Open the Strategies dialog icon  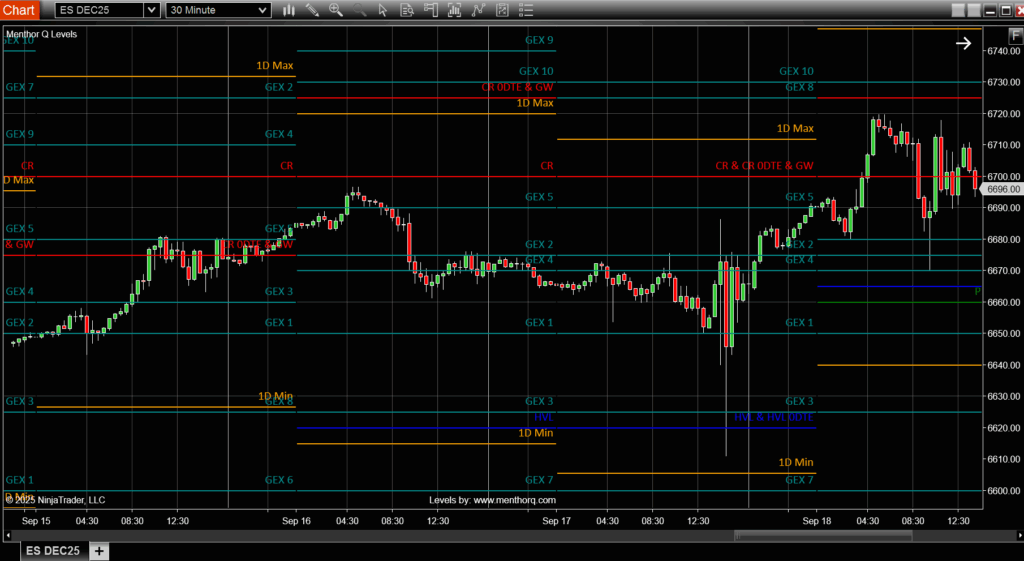(502, 10)
